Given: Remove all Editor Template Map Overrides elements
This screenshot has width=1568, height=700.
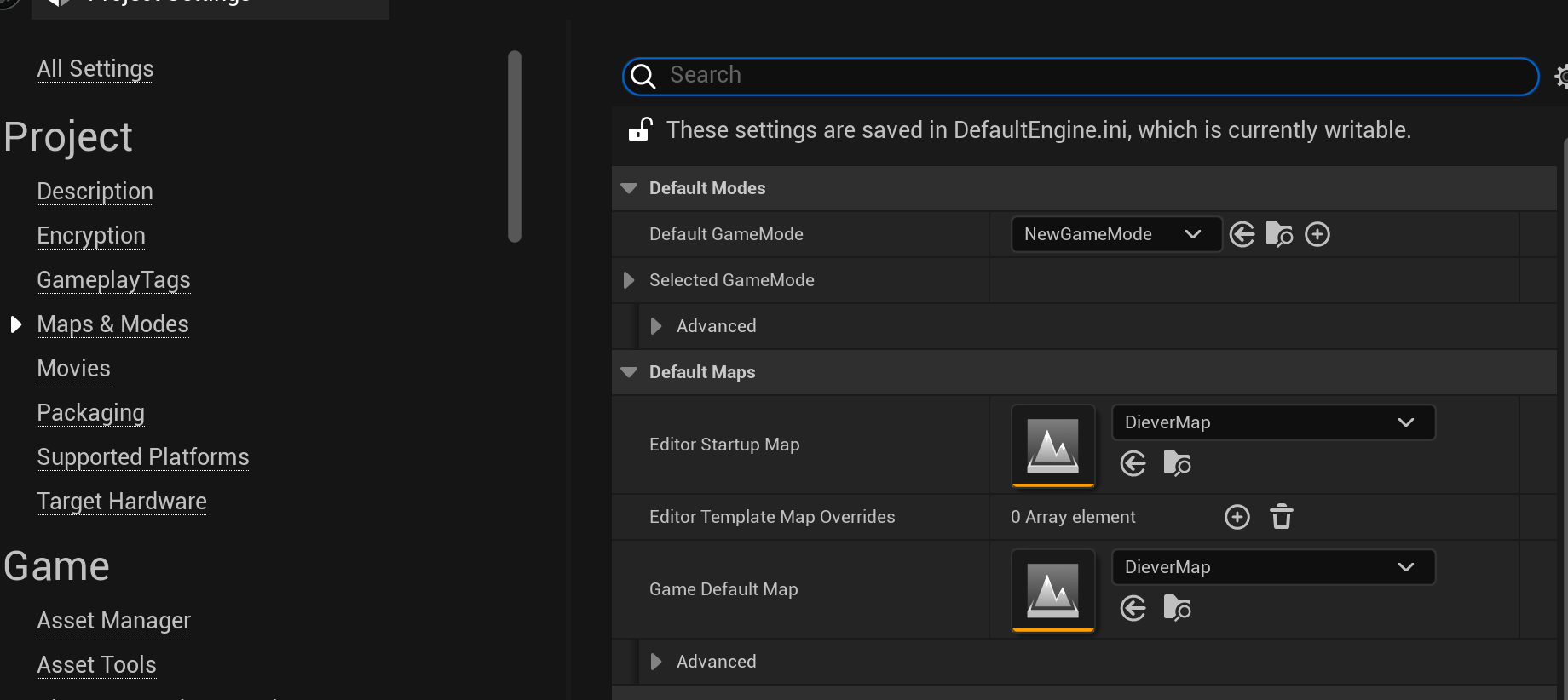Looking at the screenshot, I should coord(1282,517).
